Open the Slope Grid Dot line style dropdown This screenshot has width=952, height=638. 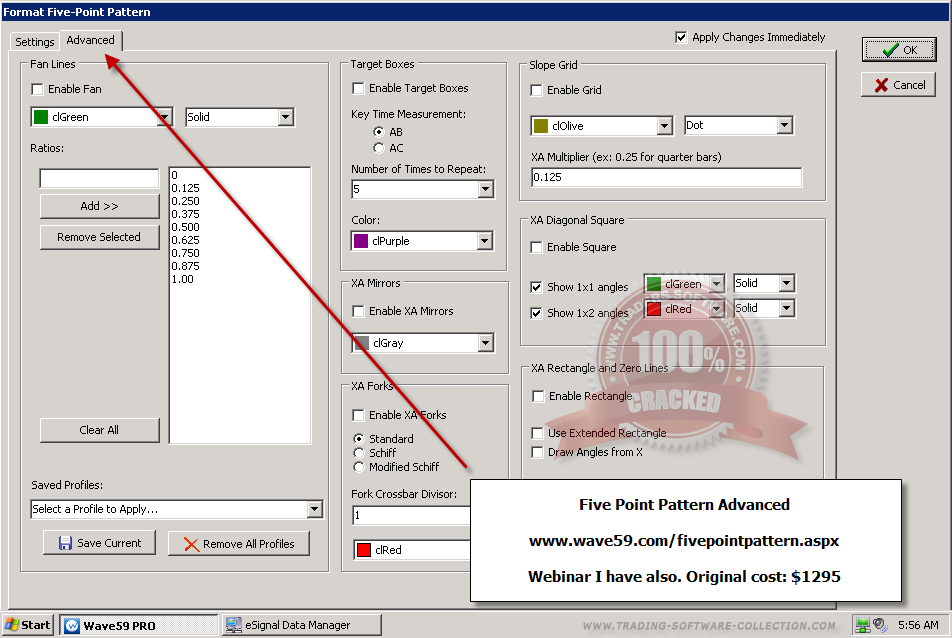[x=784, y=126]
